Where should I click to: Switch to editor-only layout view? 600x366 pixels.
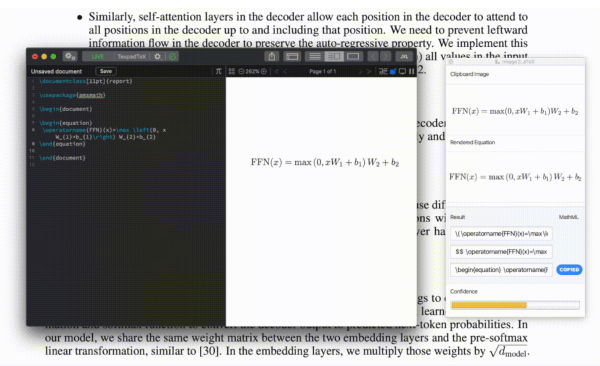(315, 57)
